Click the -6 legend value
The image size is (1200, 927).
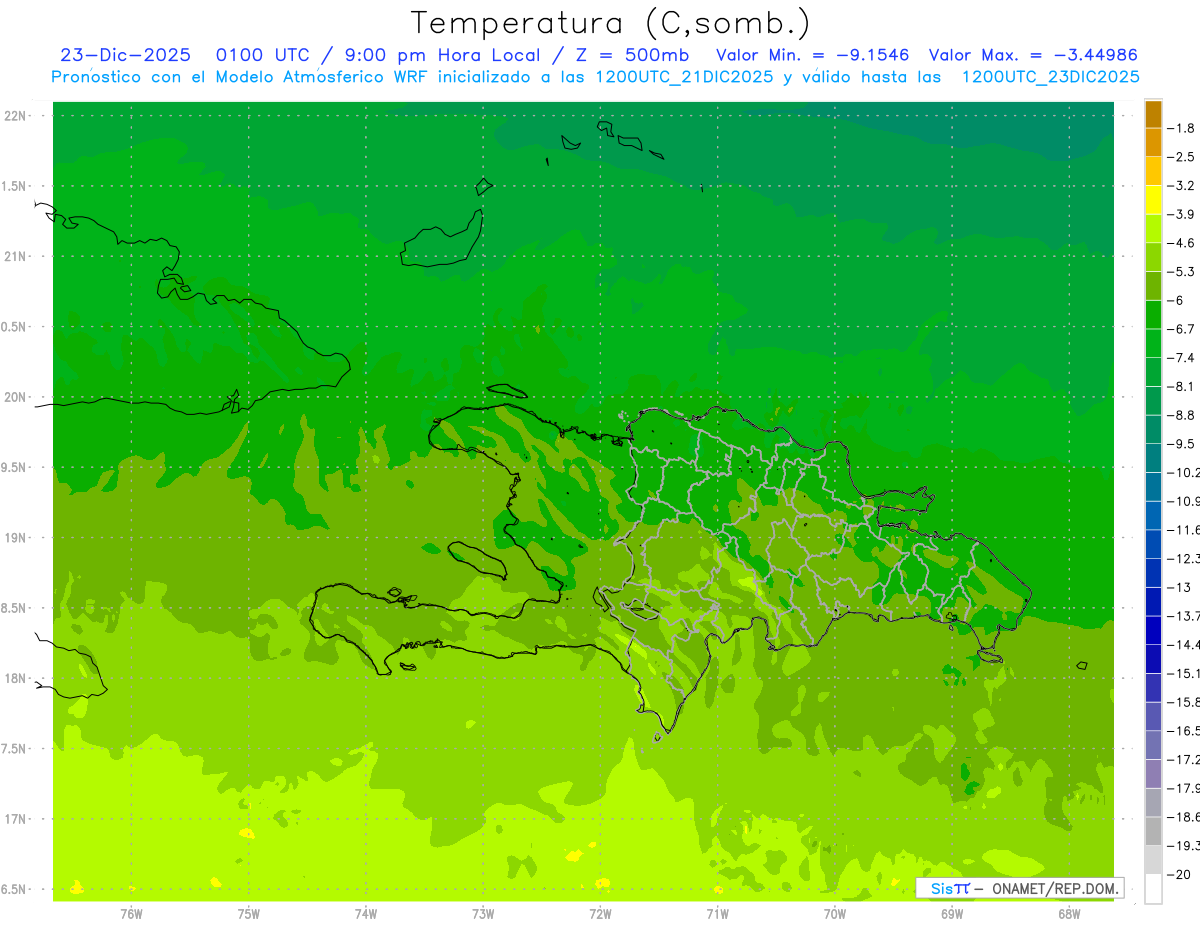(1175, 300)
